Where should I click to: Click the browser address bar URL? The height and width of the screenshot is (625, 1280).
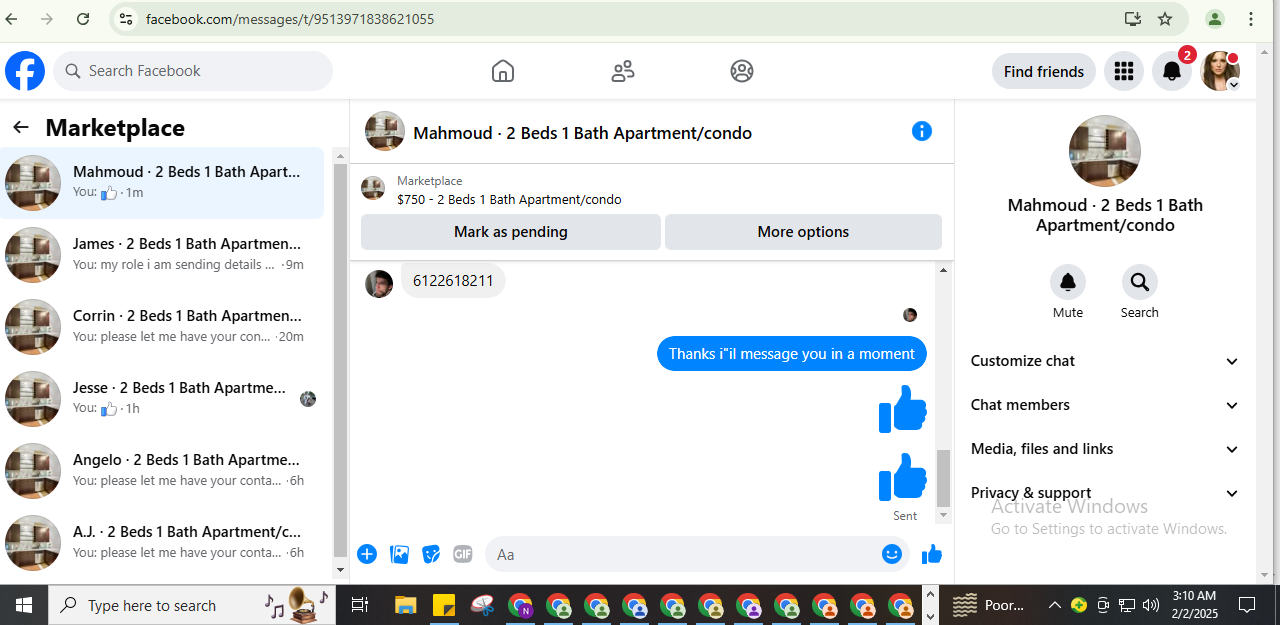pos(290,19)
